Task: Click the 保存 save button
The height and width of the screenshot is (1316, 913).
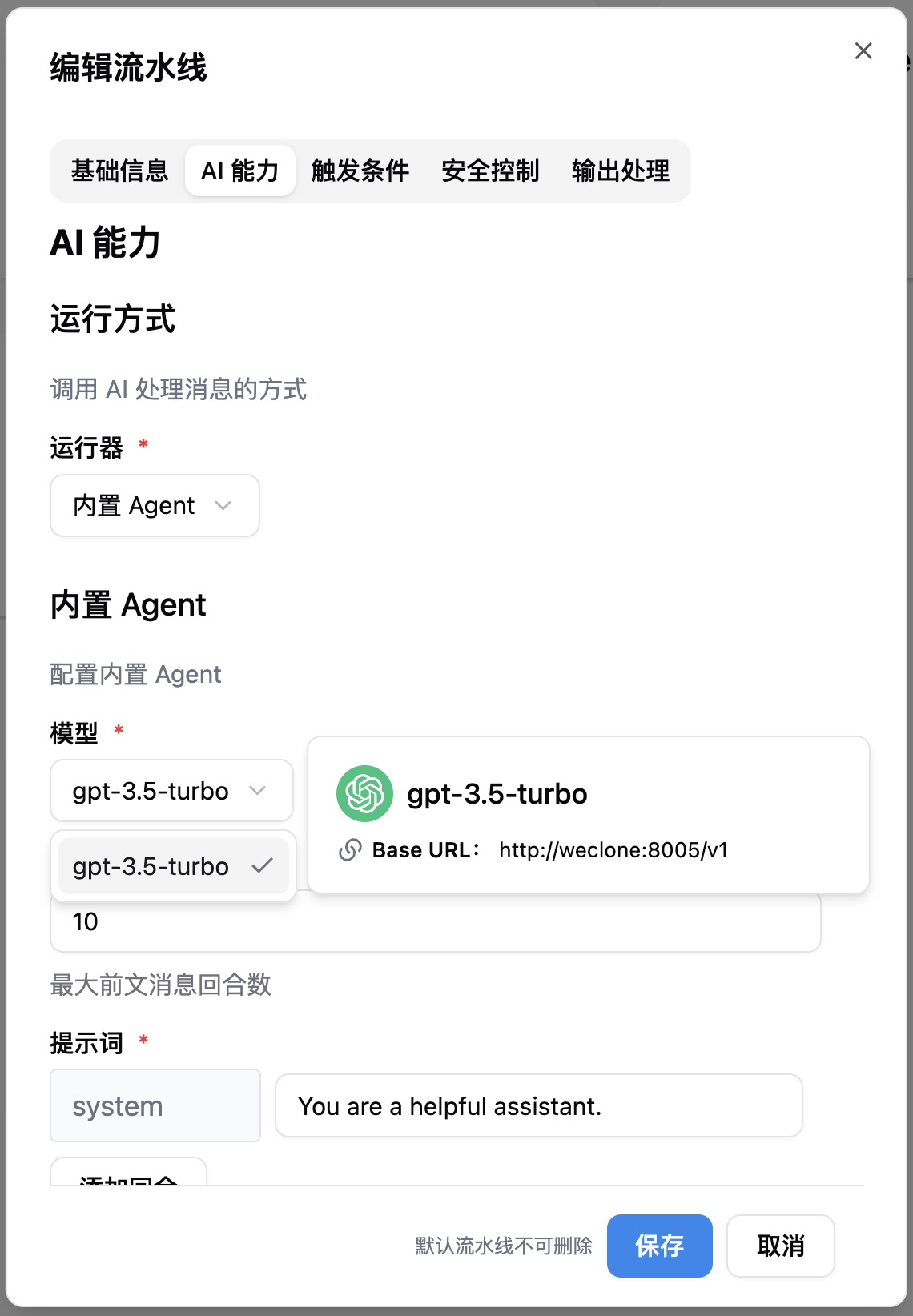Action: pyautogui.click(x=660, y=1246)
